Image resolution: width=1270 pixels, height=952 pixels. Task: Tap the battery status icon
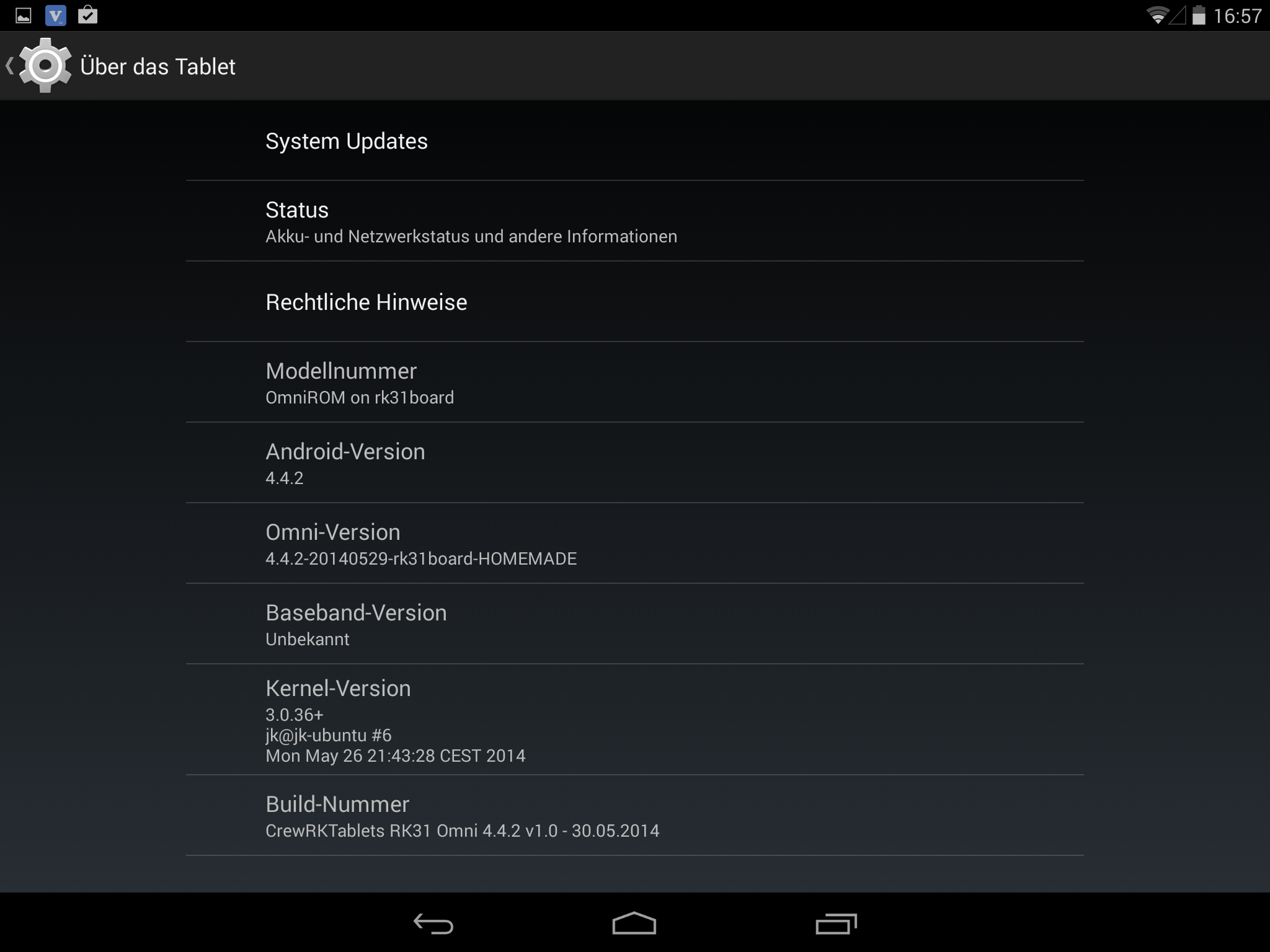[1199, 15]
